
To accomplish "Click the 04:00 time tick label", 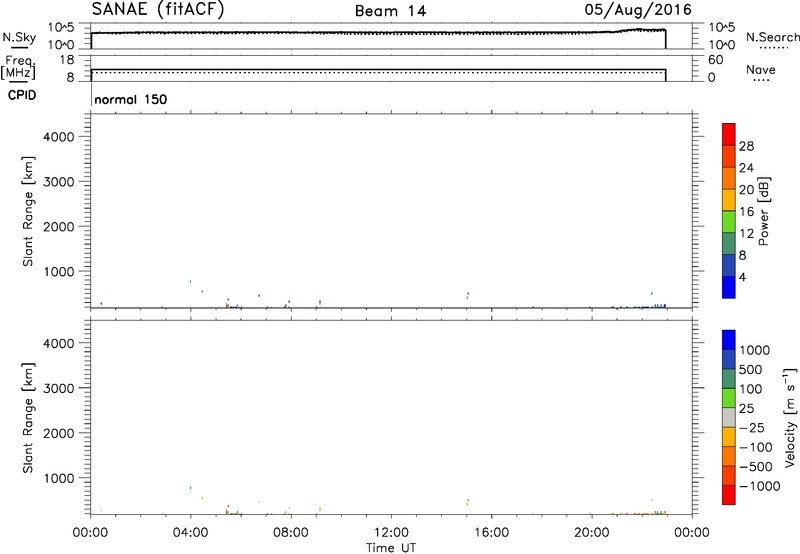I will (x=191, y=533).
